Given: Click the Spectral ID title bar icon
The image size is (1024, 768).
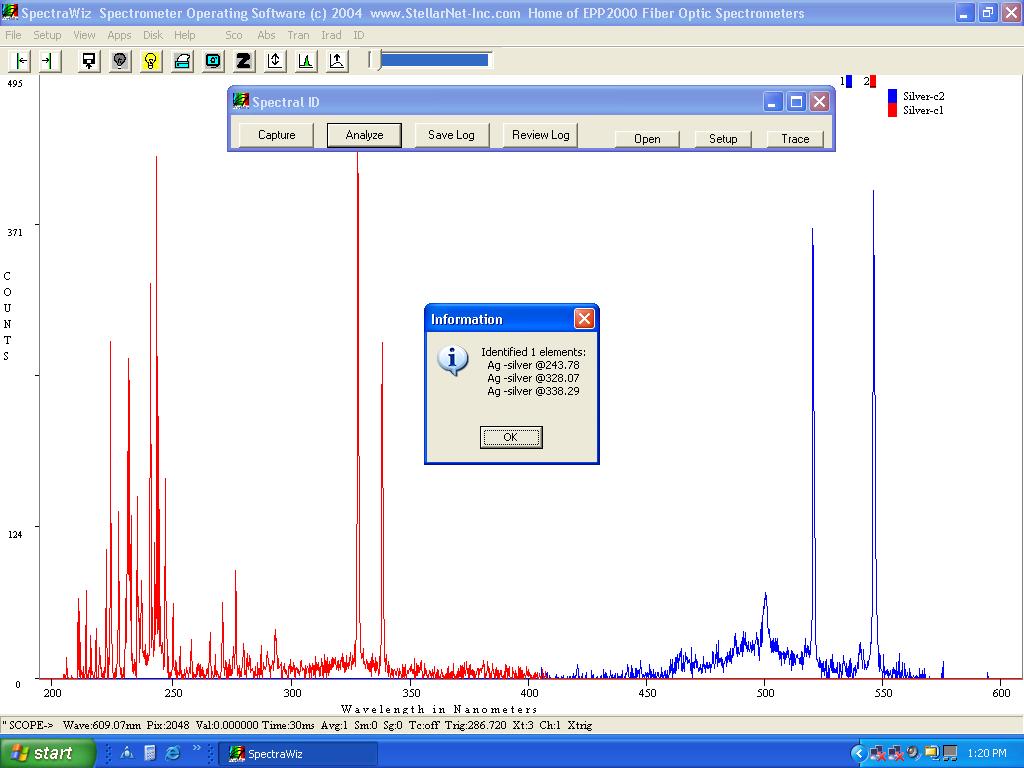Looking at the screenshot, I should click(241, 101).
